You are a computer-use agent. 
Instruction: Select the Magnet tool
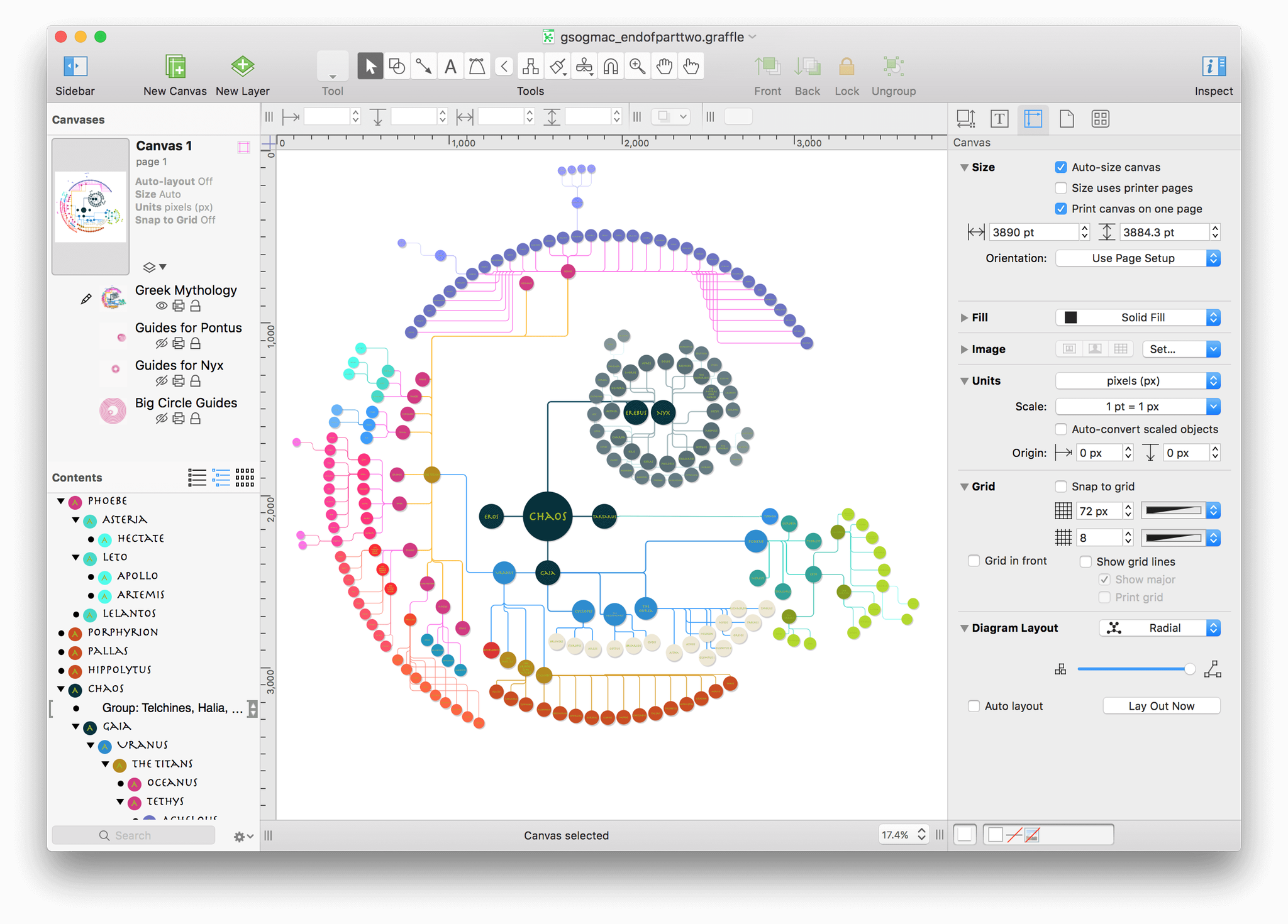point(611,67)
